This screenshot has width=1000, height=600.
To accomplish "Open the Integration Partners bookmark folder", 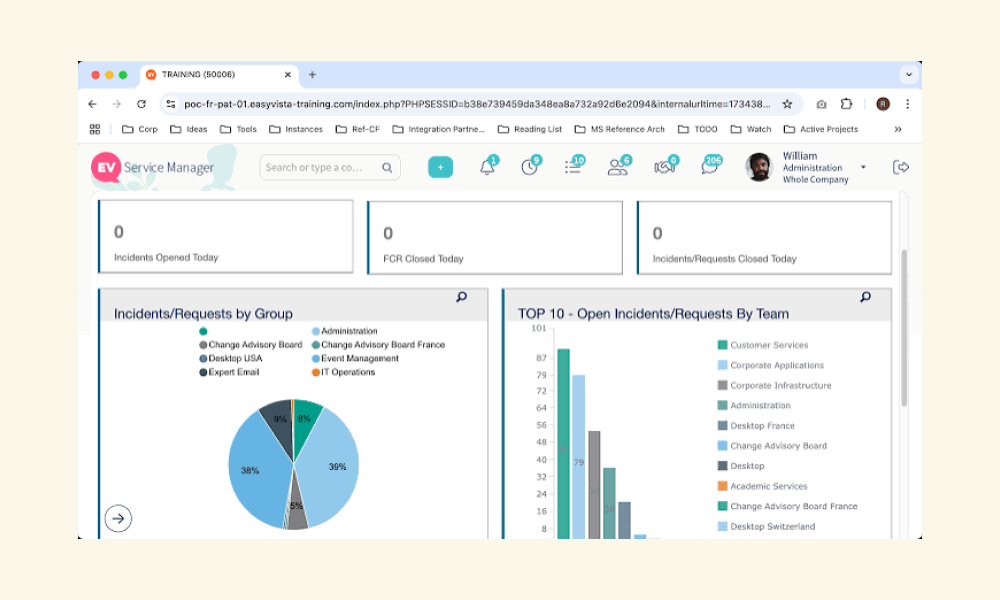I will (x=438, y=129).
